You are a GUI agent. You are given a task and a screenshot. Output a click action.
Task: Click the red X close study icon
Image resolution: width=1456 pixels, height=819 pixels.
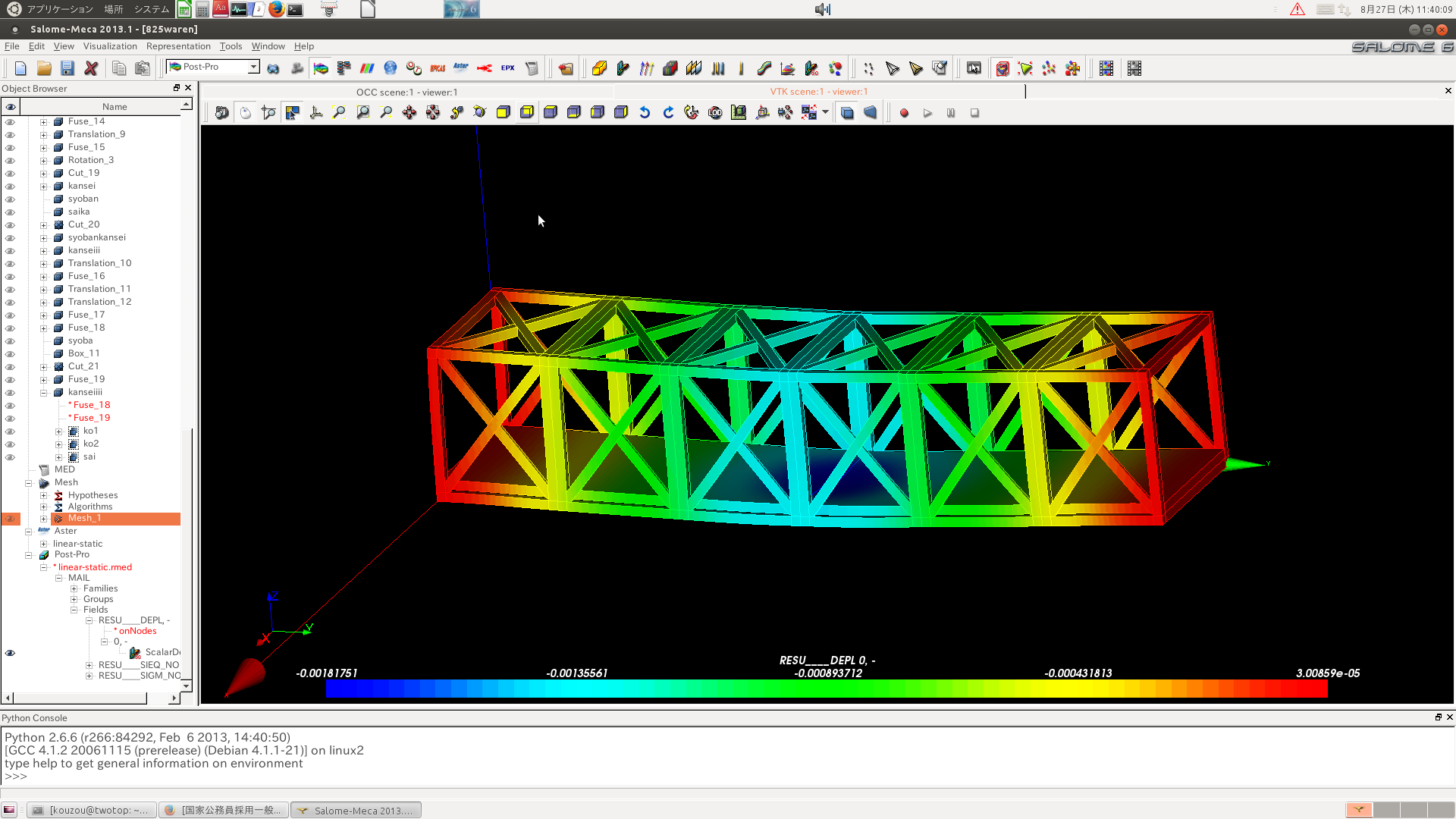91,68
